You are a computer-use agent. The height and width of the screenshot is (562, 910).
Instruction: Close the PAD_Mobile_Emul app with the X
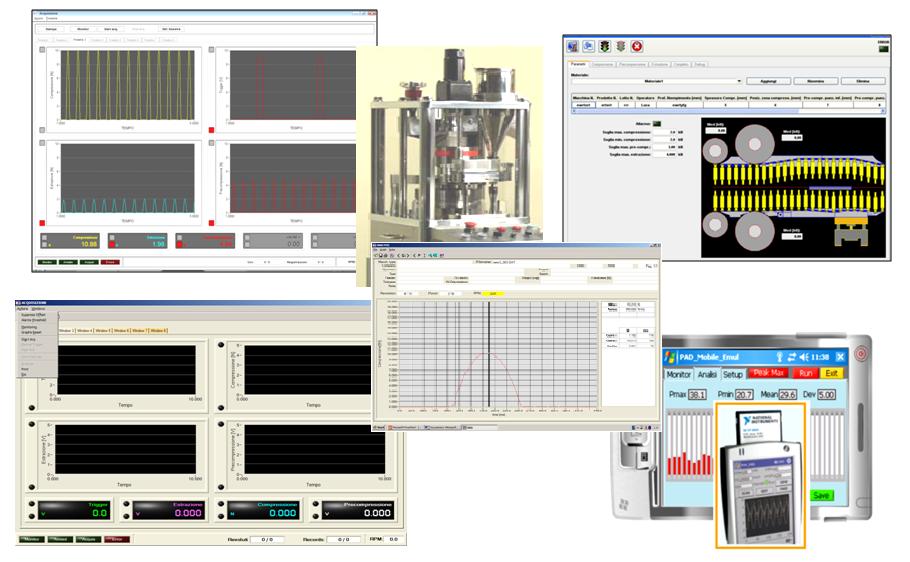840,356
